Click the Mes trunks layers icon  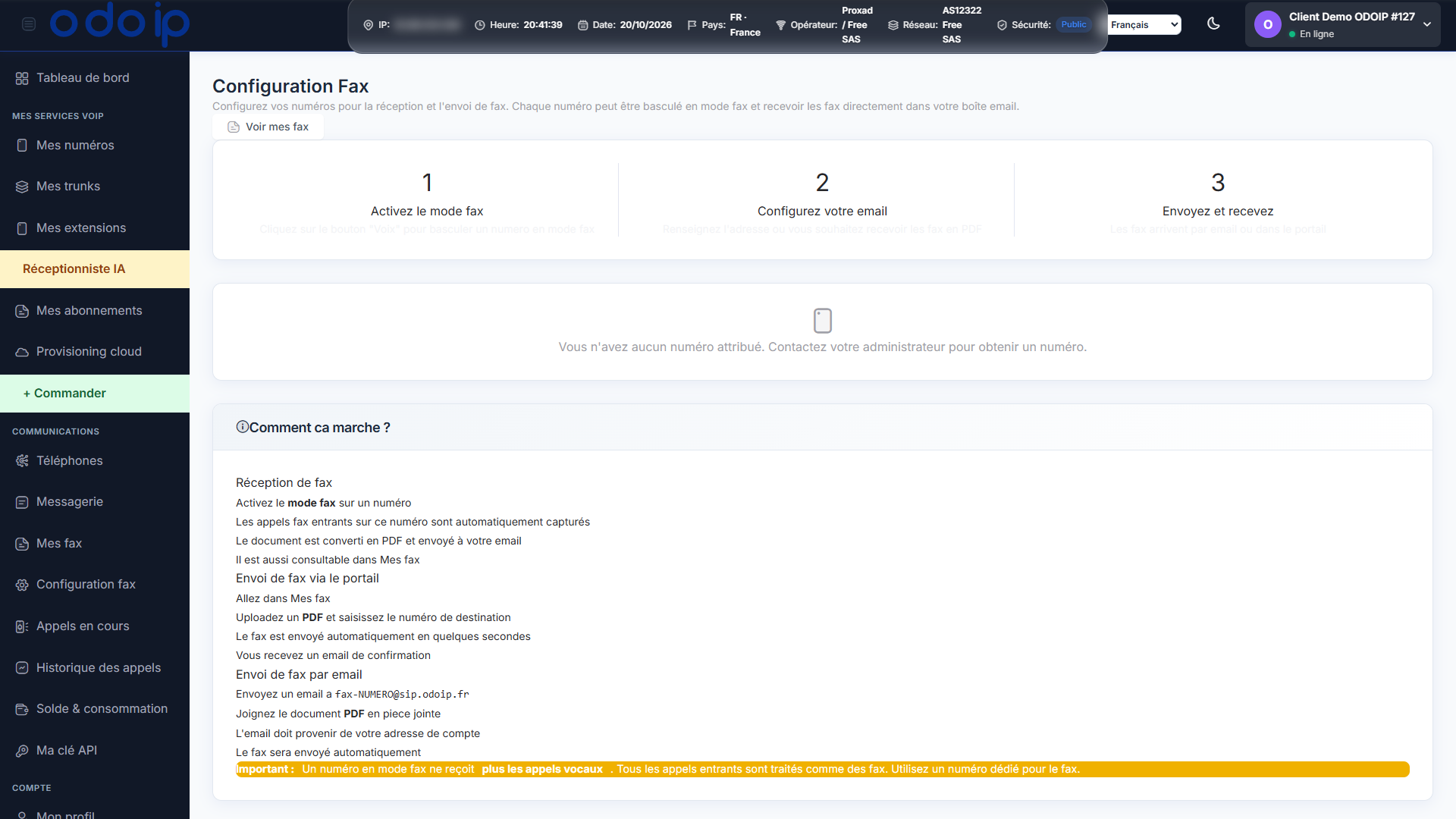click(22, 187)
